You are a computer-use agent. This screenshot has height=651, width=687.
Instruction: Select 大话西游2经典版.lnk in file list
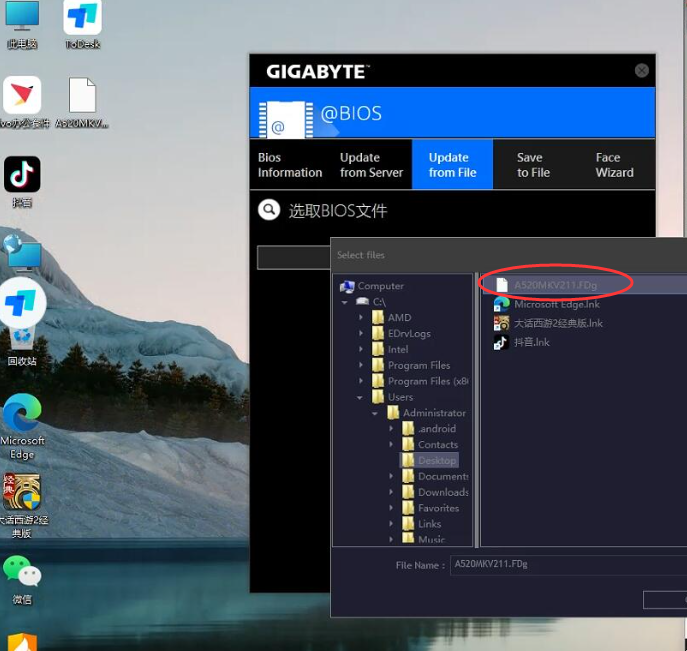coord(558,323)
